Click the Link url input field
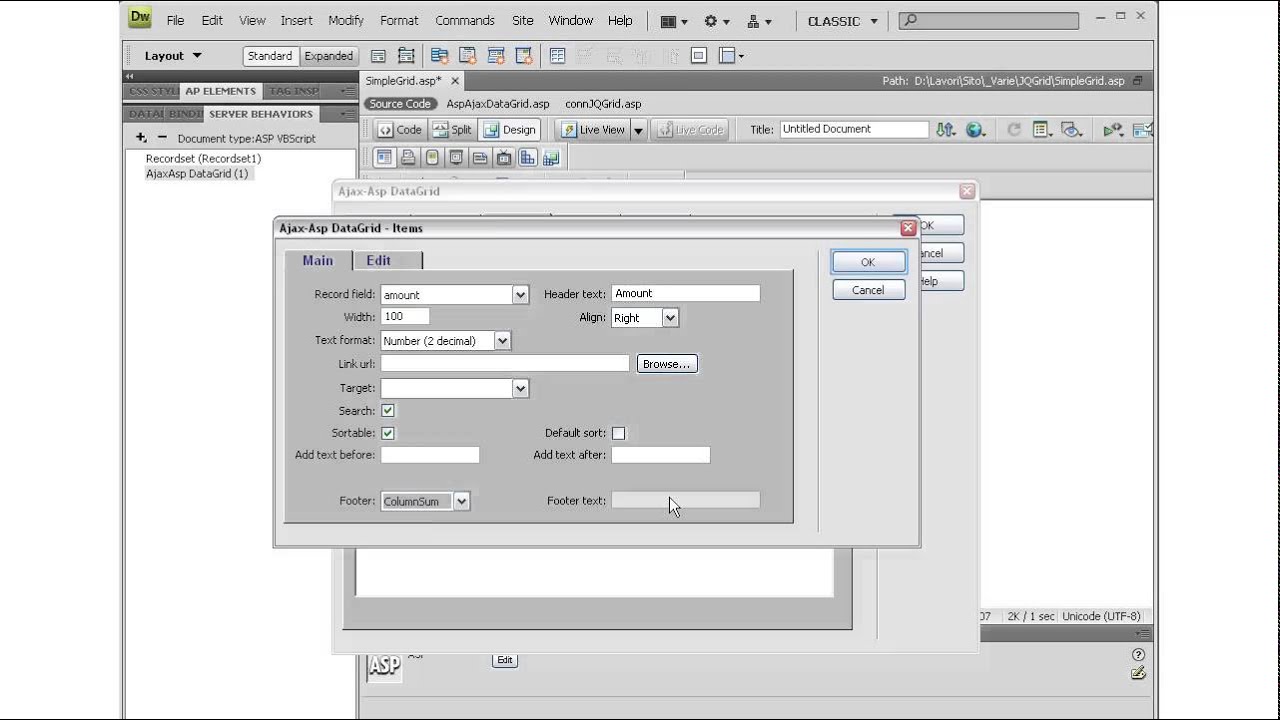Viewport: 1280px width, 720px height. [505, 364]
